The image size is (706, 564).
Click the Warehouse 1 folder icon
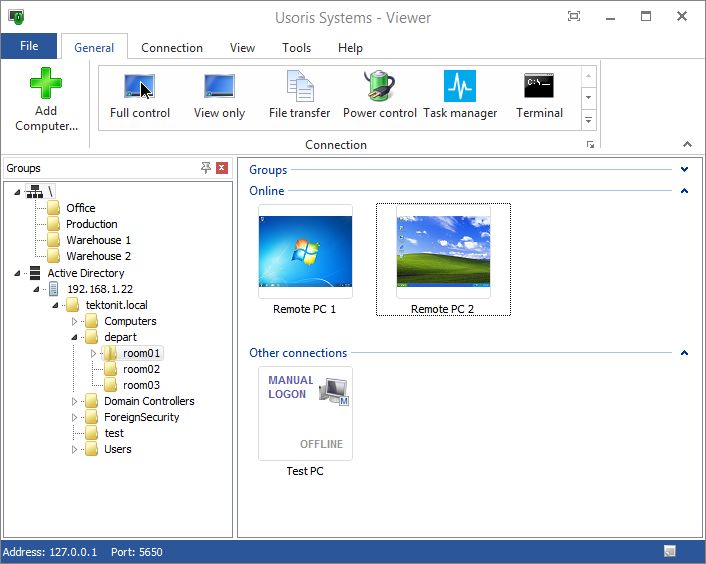[53, 239]
